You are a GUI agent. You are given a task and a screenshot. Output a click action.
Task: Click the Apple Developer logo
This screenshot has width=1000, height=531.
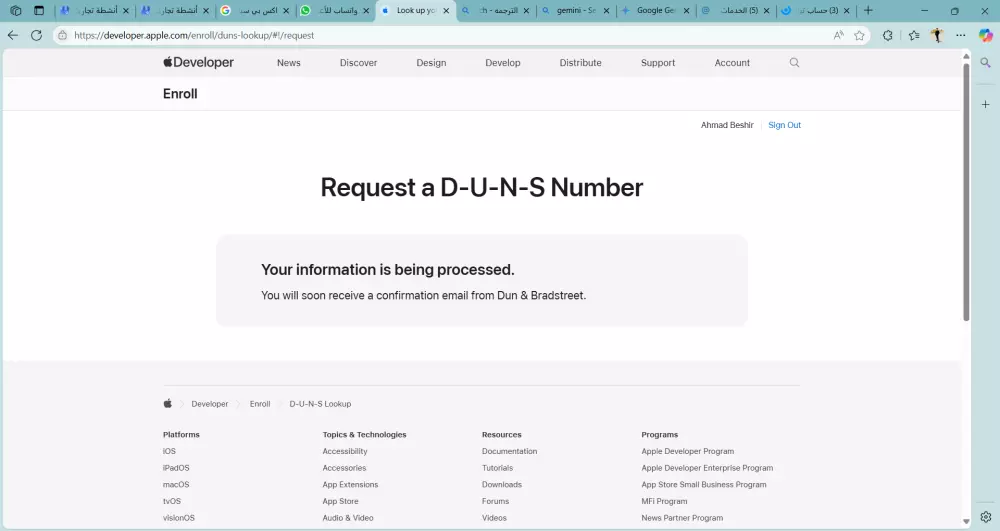pos(198,62)
